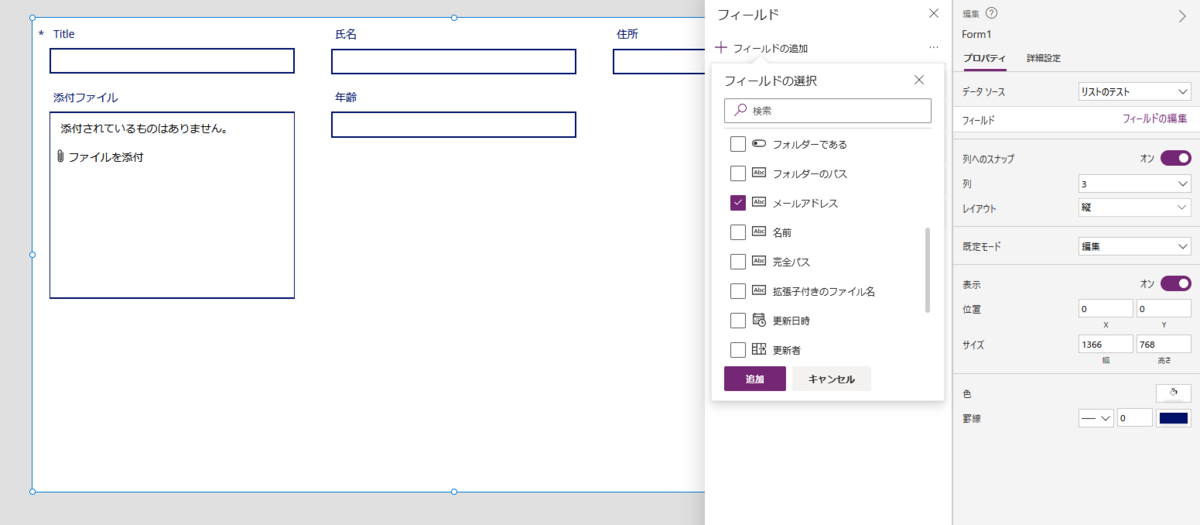The height and width of the screenshot is (525, 1200).
Task: Check the 名前 checkbox
Action: point(738,232)
